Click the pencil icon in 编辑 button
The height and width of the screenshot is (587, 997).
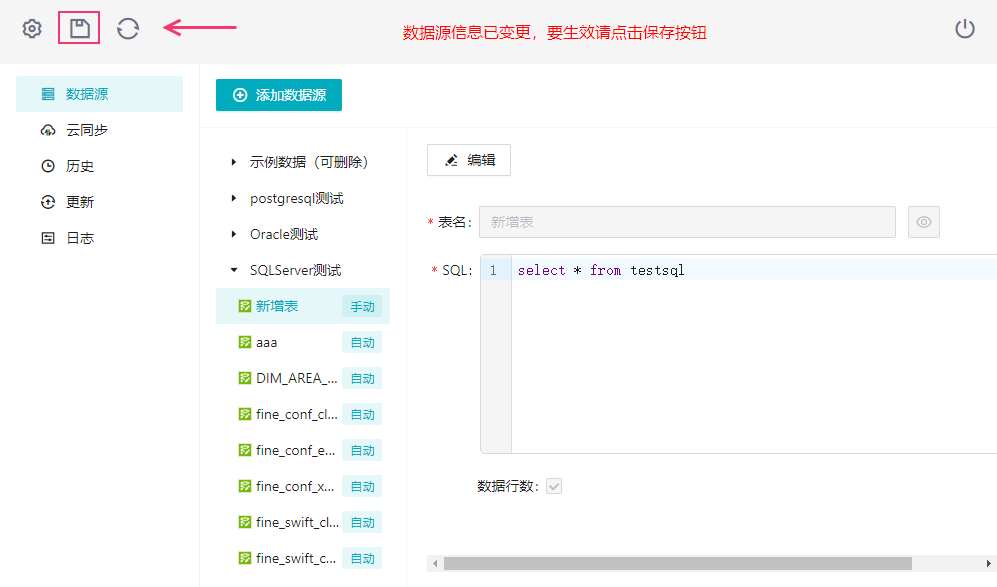pos(451,160)
